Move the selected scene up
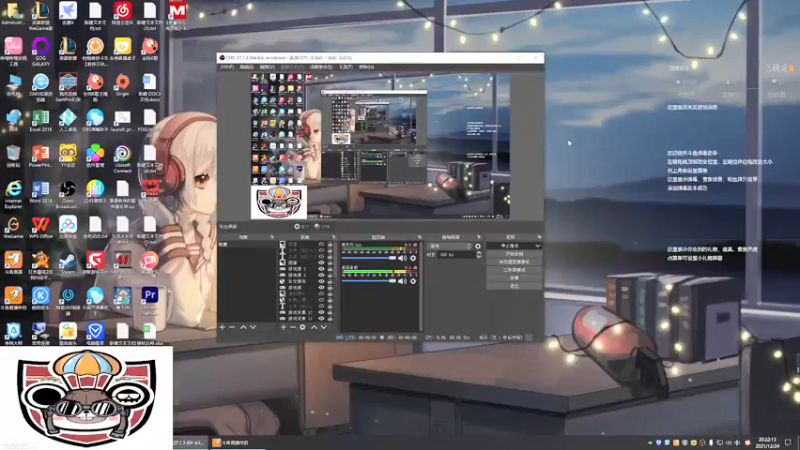Viewport: 800px width, 450px height. [243, 327]
